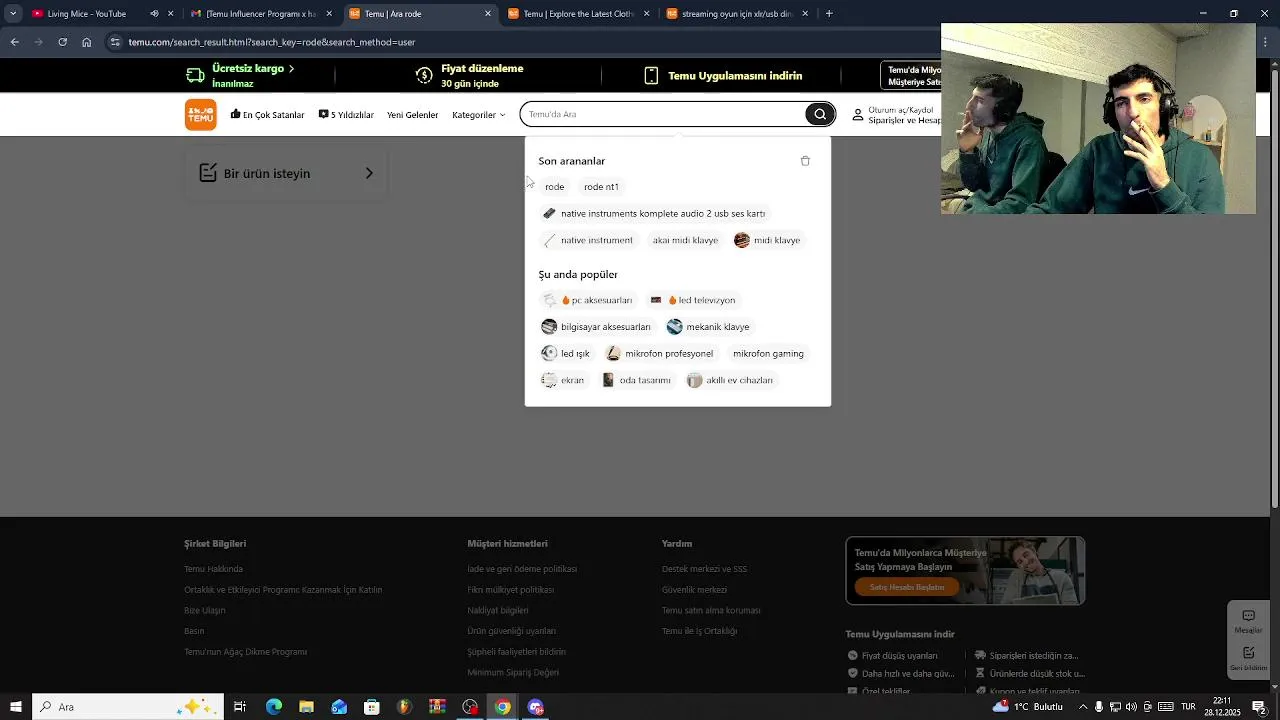Open Temu Hakkında footer link

[213, 569]
